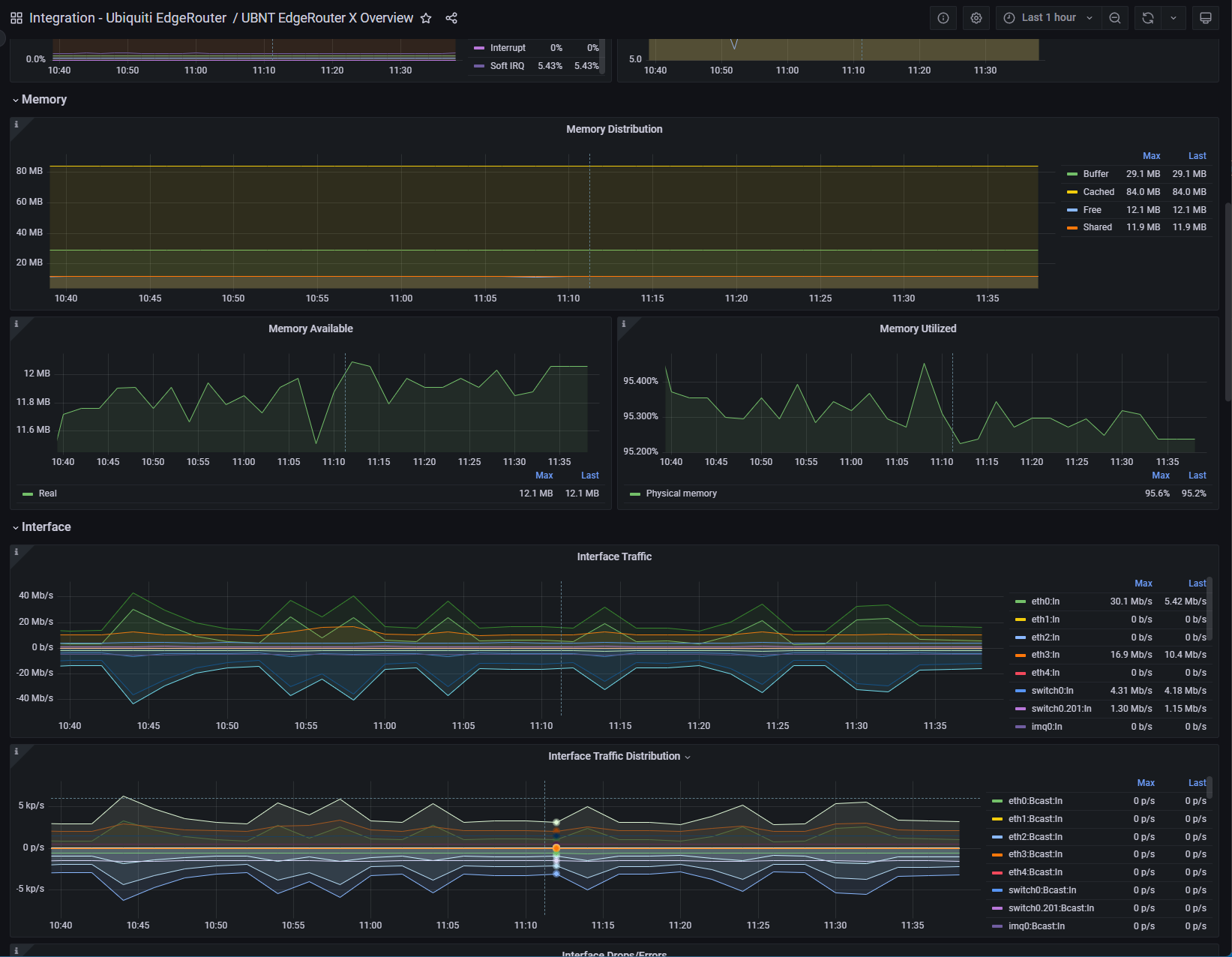Viewport: 1232px width, 957px height.
Task: Open the dashboards grid menu icon
Action: point(16,18)
